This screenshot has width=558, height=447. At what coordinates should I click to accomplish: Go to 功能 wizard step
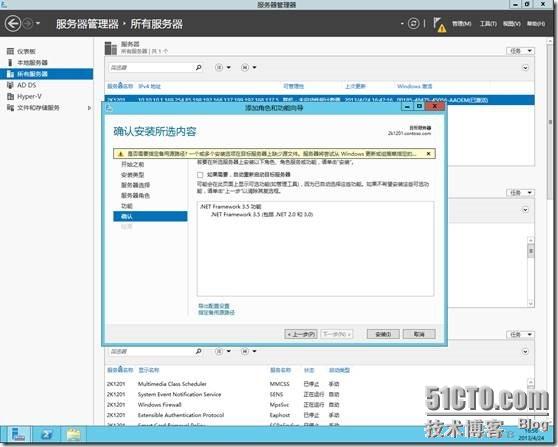click(127, 206)
